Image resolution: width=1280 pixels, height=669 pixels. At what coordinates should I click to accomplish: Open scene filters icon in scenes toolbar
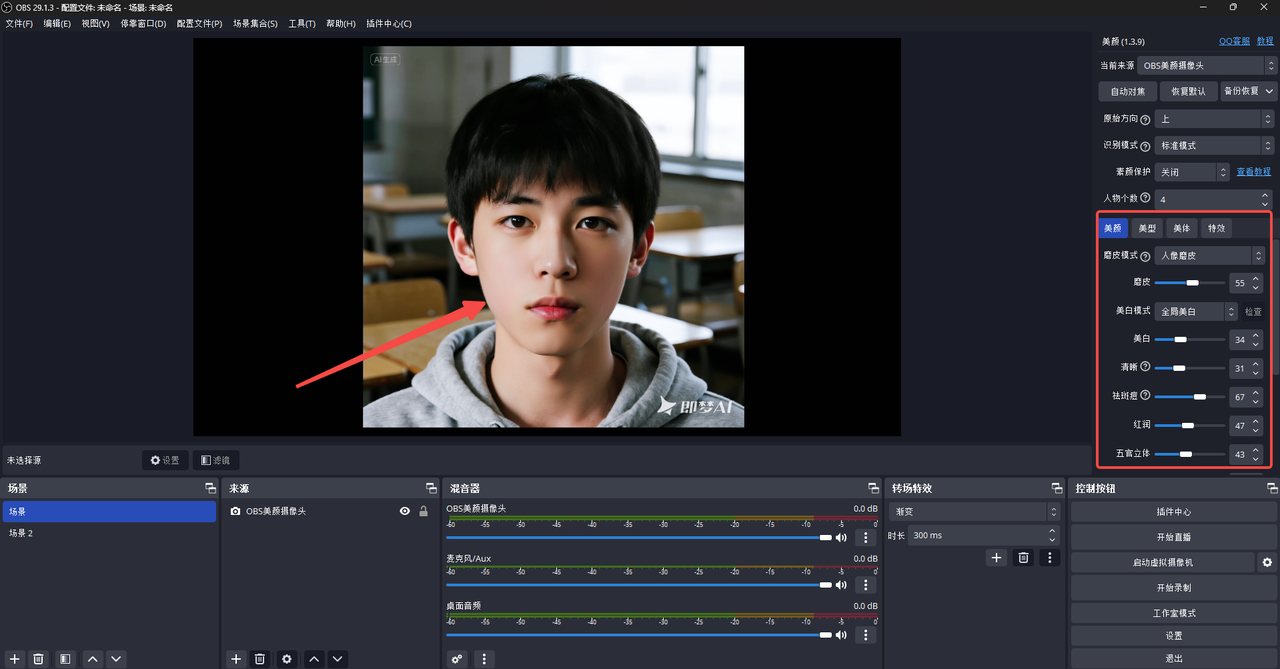pos(65,659)
